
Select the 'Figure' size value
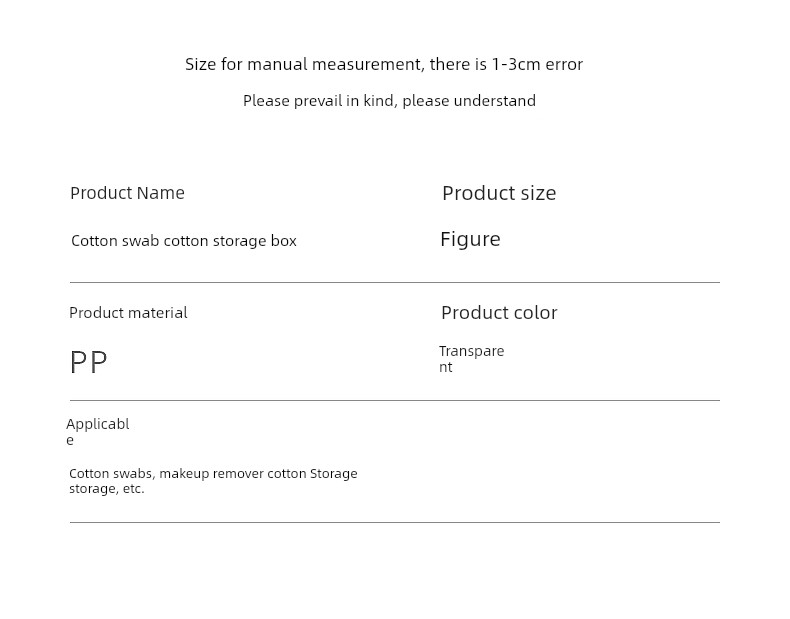(x=471, y=239)
